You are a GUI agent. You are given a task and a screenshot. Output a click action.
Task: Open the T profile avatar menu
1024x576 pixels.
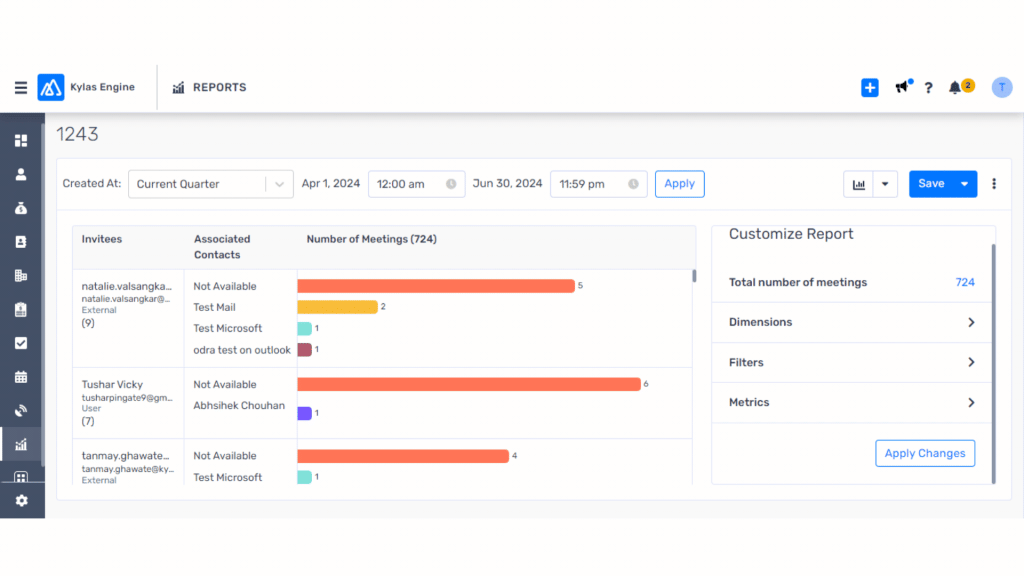click(x=1002, y=87)
